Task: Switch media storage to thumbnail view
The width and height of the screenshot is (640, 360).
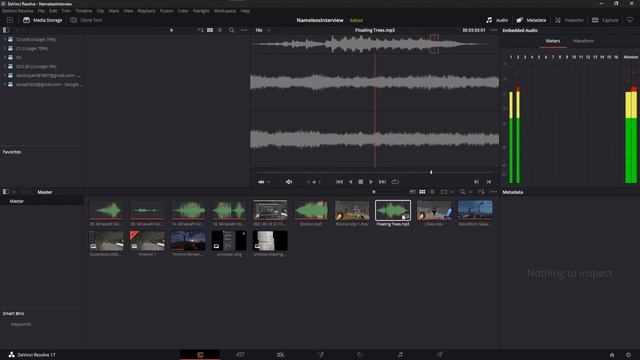Action: click(x=210, y=30)
